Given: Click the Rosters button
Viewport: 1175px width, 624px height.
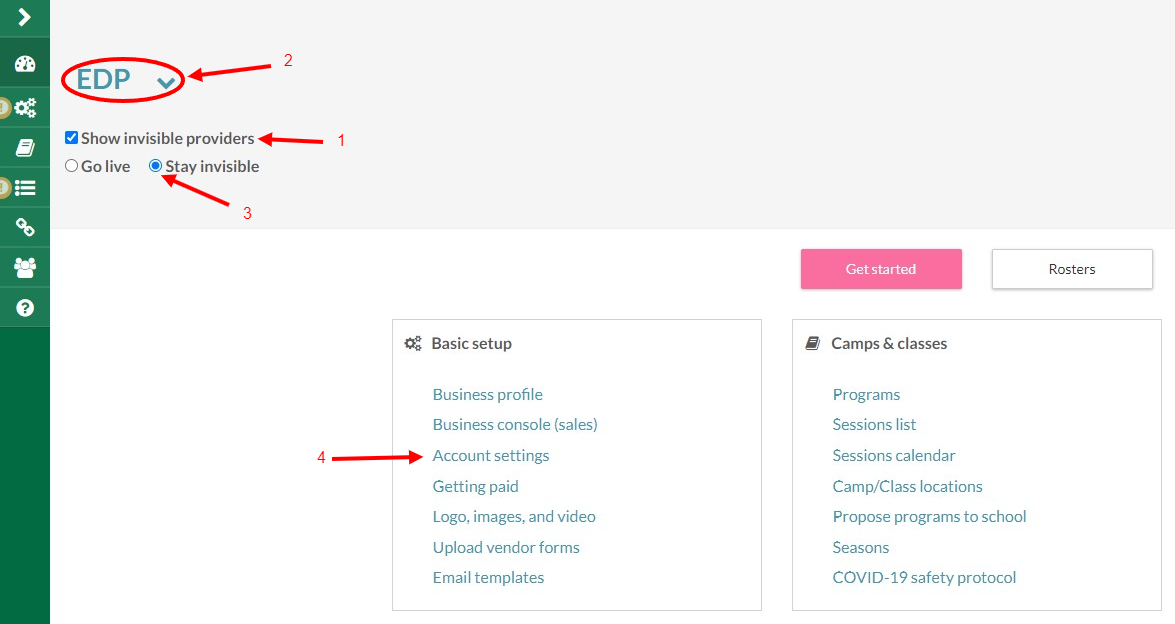Looking at the screenshot, I should point(1072,269).
